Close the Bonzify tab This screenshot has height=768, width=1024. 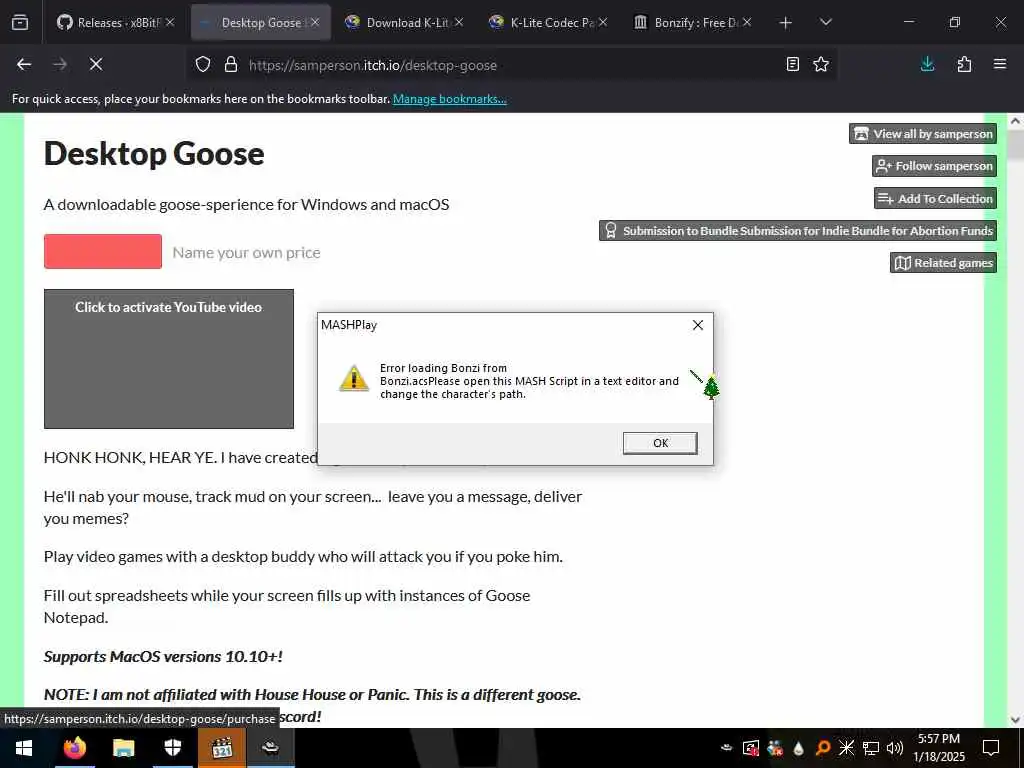[747, 22]
